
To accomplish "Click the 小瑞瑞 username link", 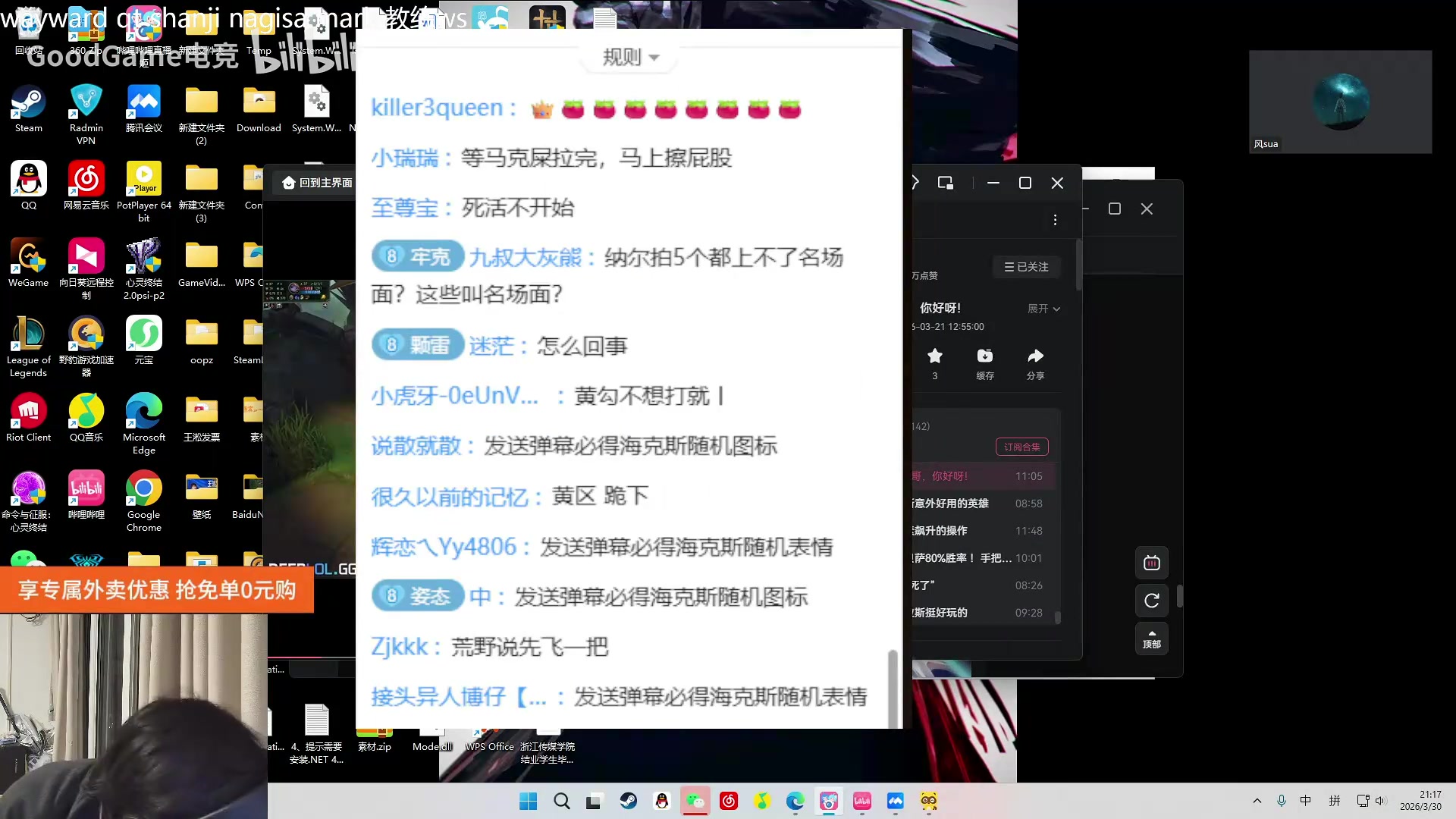I will point(404,158).
